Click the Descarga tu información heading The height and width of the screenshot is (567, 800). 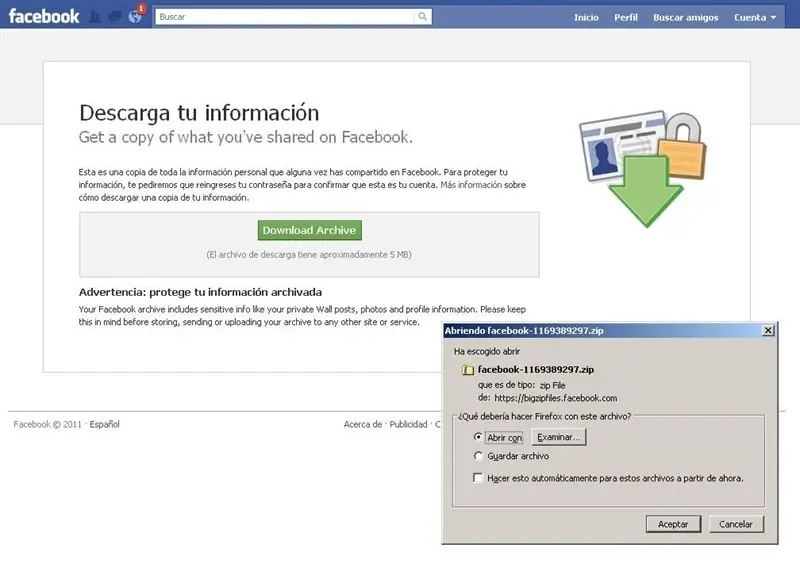199,113
